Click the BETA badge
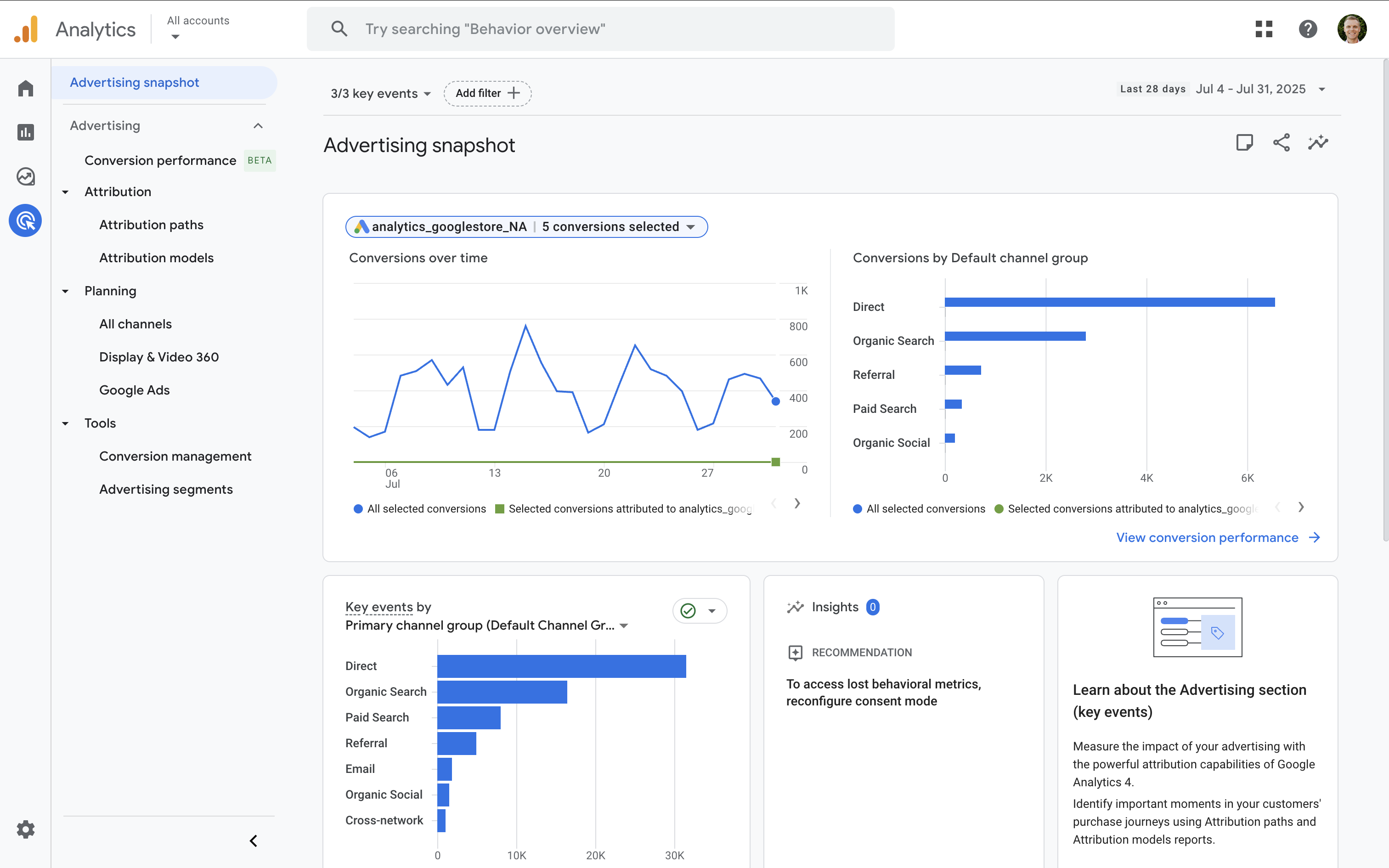Screen dimensions: 1389x868 tap(260, 160)
